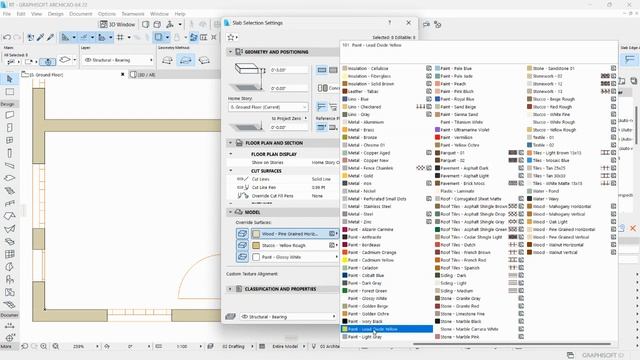This screenshot has height=360, width=640.
Task: Choose the rectangular slab geometry method
Action: pyautogui.click(x=186, y=60)
